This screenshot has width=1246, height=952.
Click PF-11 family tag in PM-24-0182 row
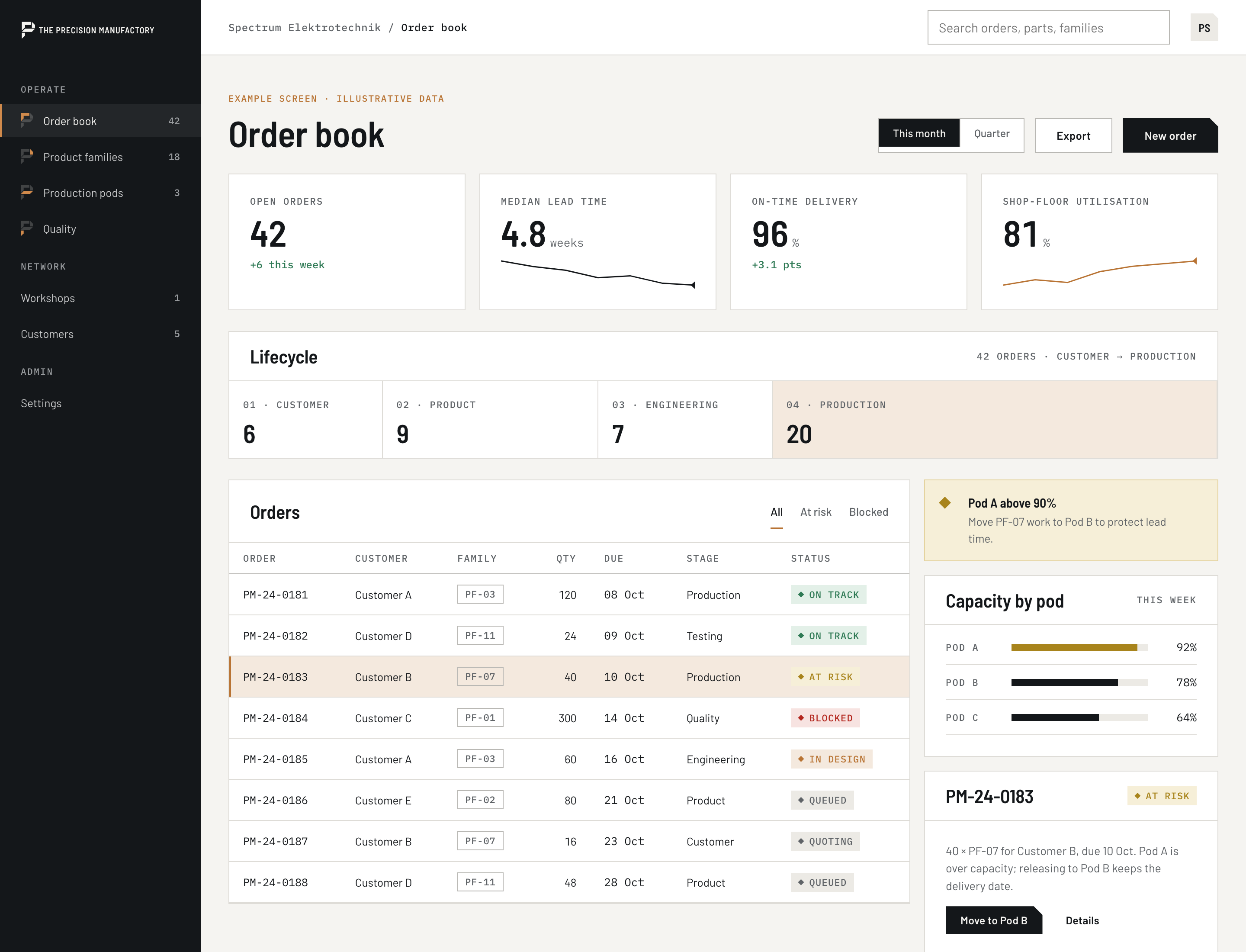click(480, 635)
